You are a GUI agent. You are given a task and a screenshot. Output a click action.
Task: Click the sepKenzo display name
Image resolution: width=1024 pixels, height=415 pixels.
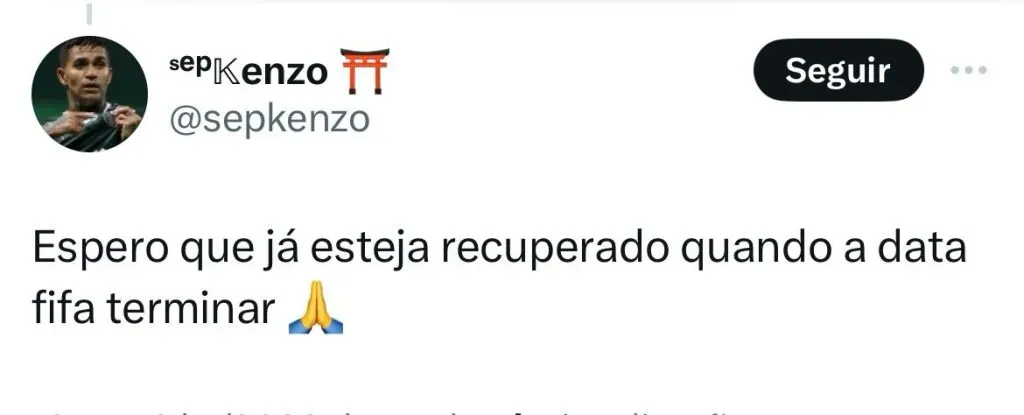coord(248,71)
